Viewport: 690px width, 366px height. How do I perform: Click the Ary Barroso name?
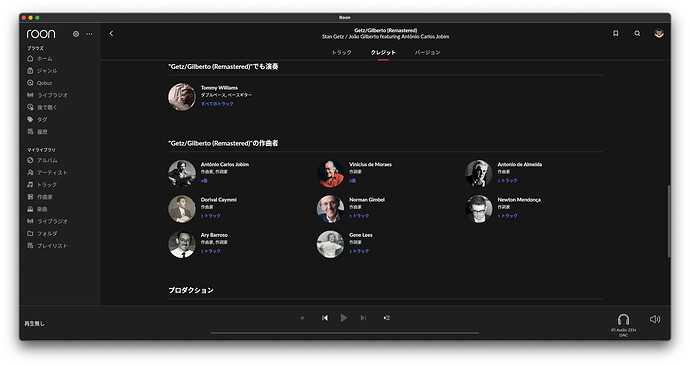214,235
